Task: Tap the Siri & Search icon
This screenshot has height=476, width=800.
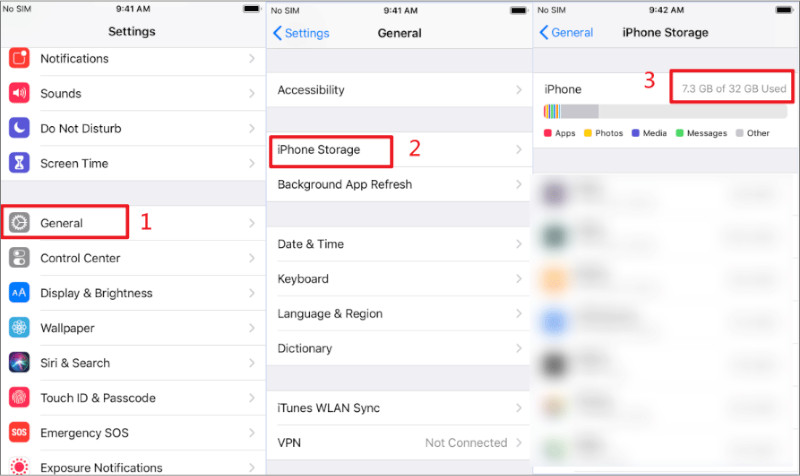Action: [x=20, y=363]
